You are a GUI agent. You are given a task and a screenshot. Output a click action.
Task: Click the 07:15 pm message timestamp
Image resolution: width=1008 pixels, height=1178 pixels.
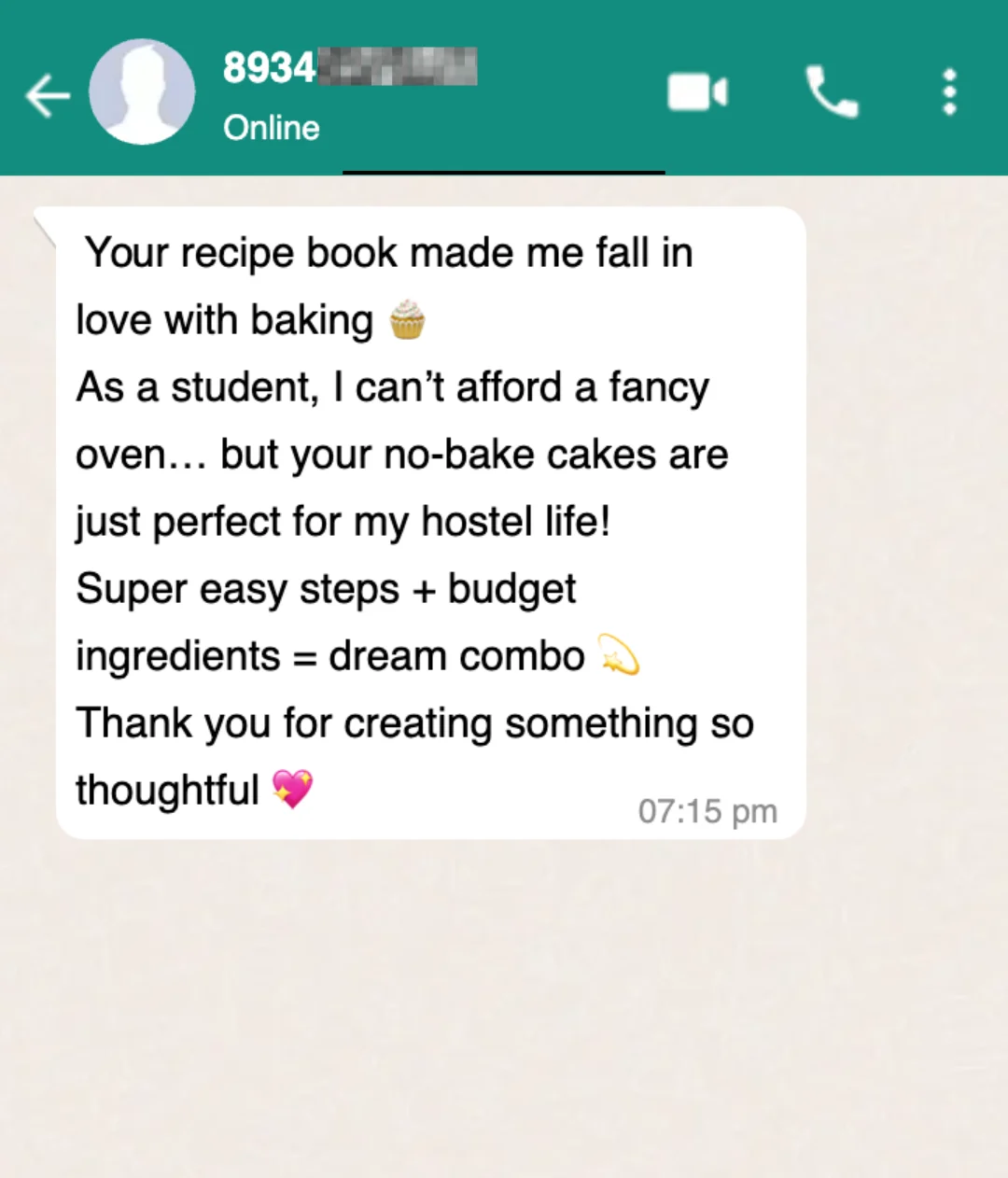(707, 811)
